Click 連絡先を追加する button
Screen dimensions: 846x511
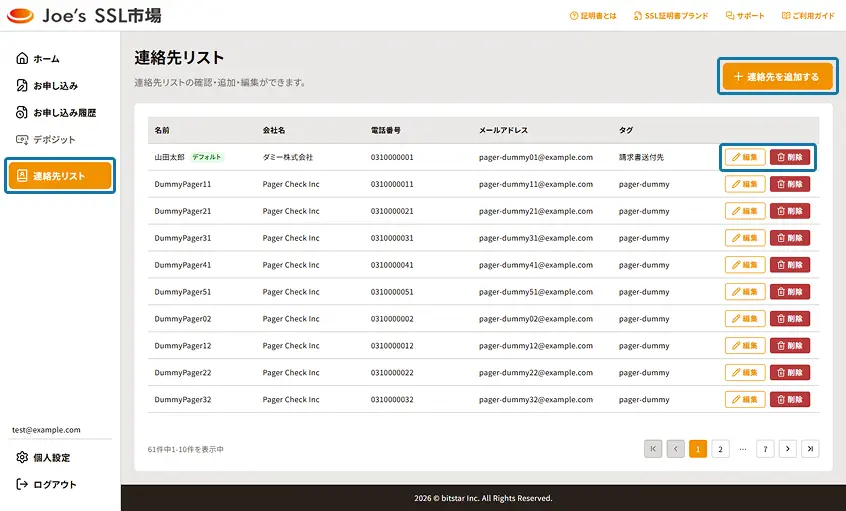(x=777, y=77)
